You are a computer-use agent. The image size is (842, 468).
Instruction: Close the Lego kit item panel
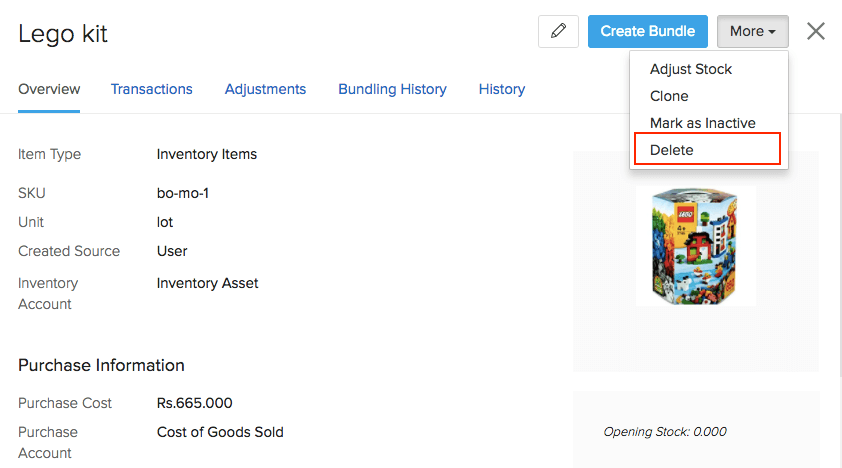816,31
